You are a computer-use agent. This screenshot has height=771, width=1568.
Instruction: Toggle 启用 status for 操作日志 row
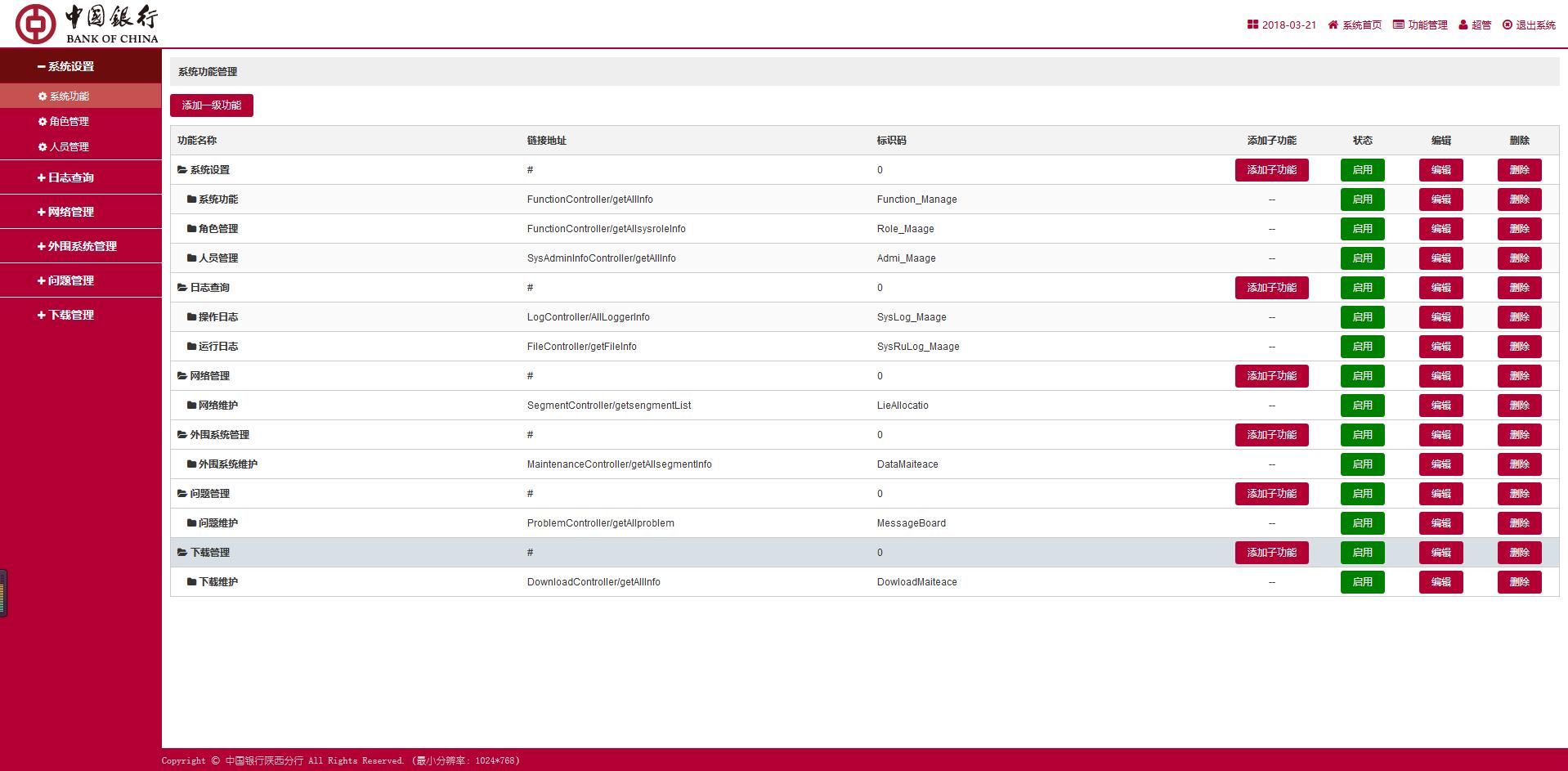pos(1362,317)
